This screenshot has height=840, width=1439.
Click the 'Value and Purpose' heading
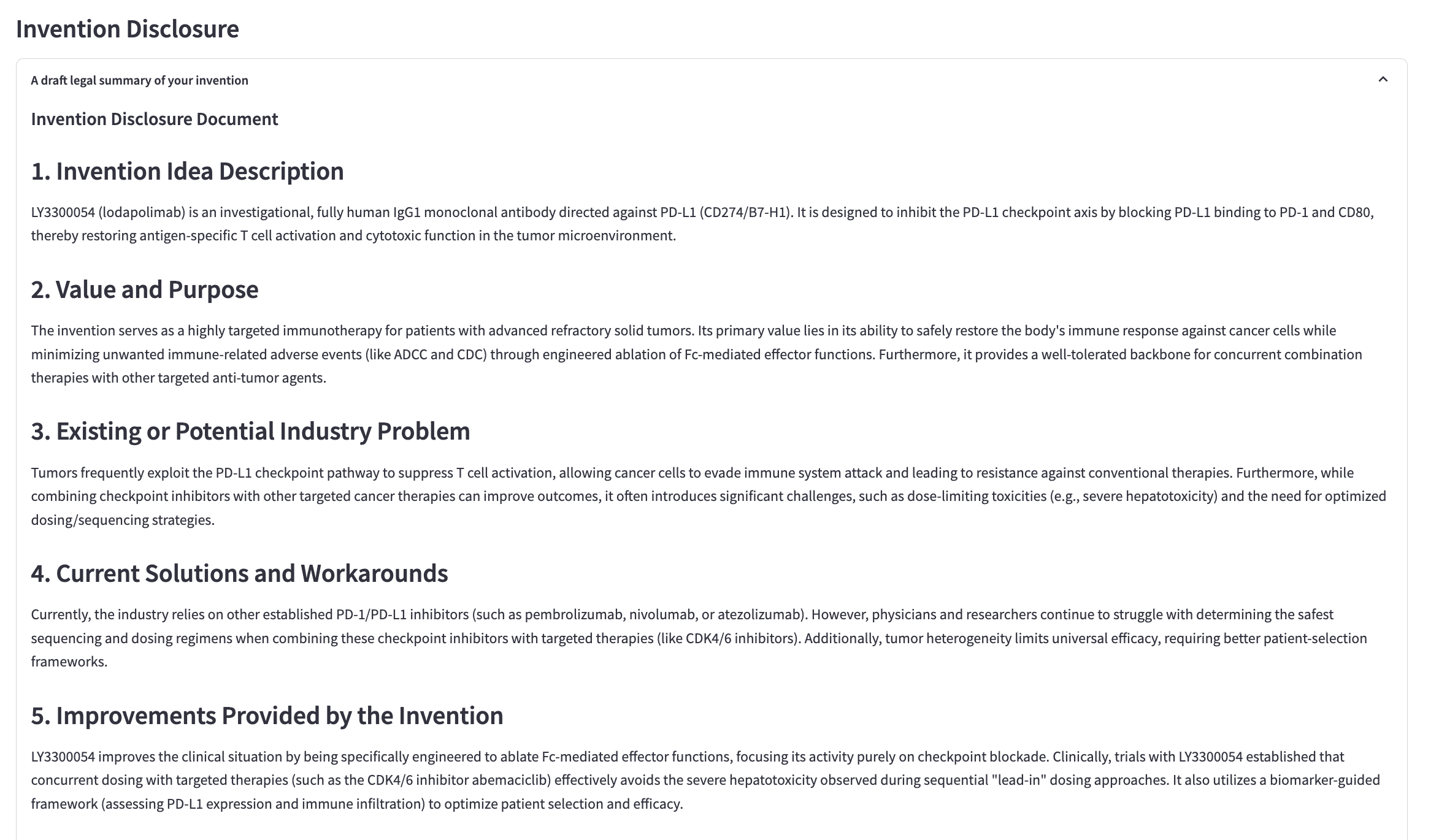click(x=144, y=289)
